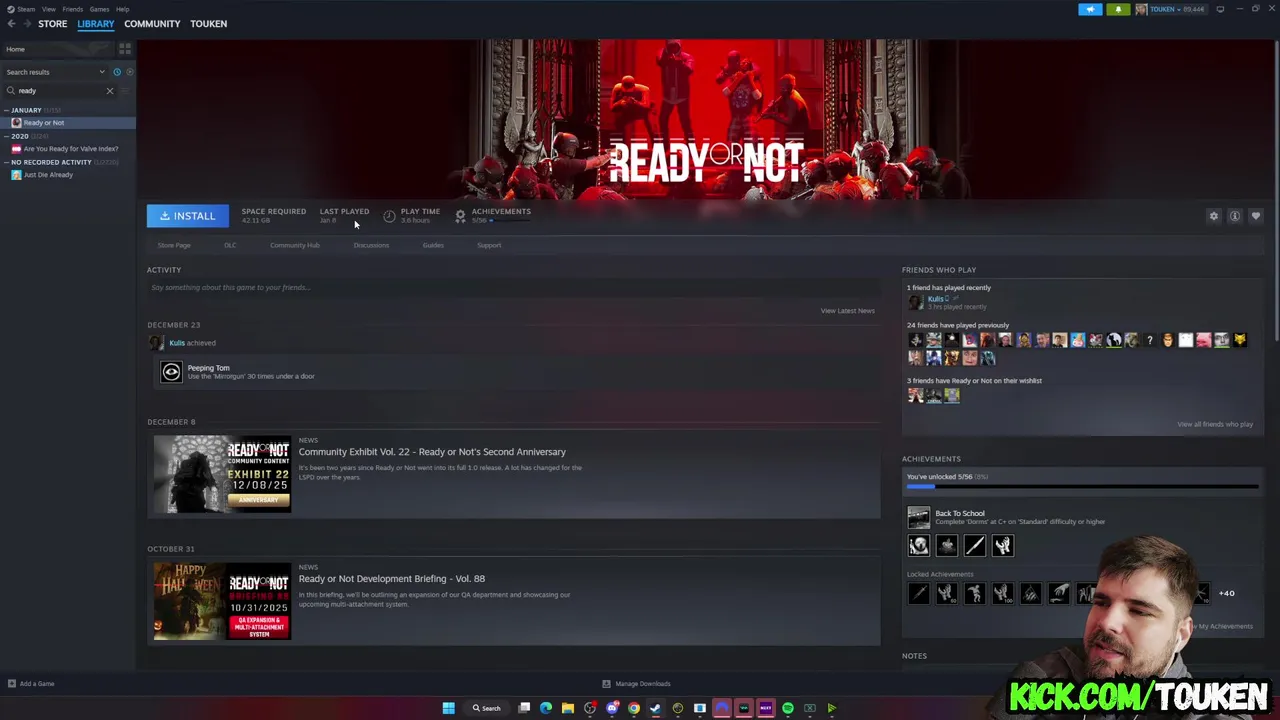Show game info icon
Image resolution: width=1280 pixels, height=720 pixels.
click(x=1235, y=216)
